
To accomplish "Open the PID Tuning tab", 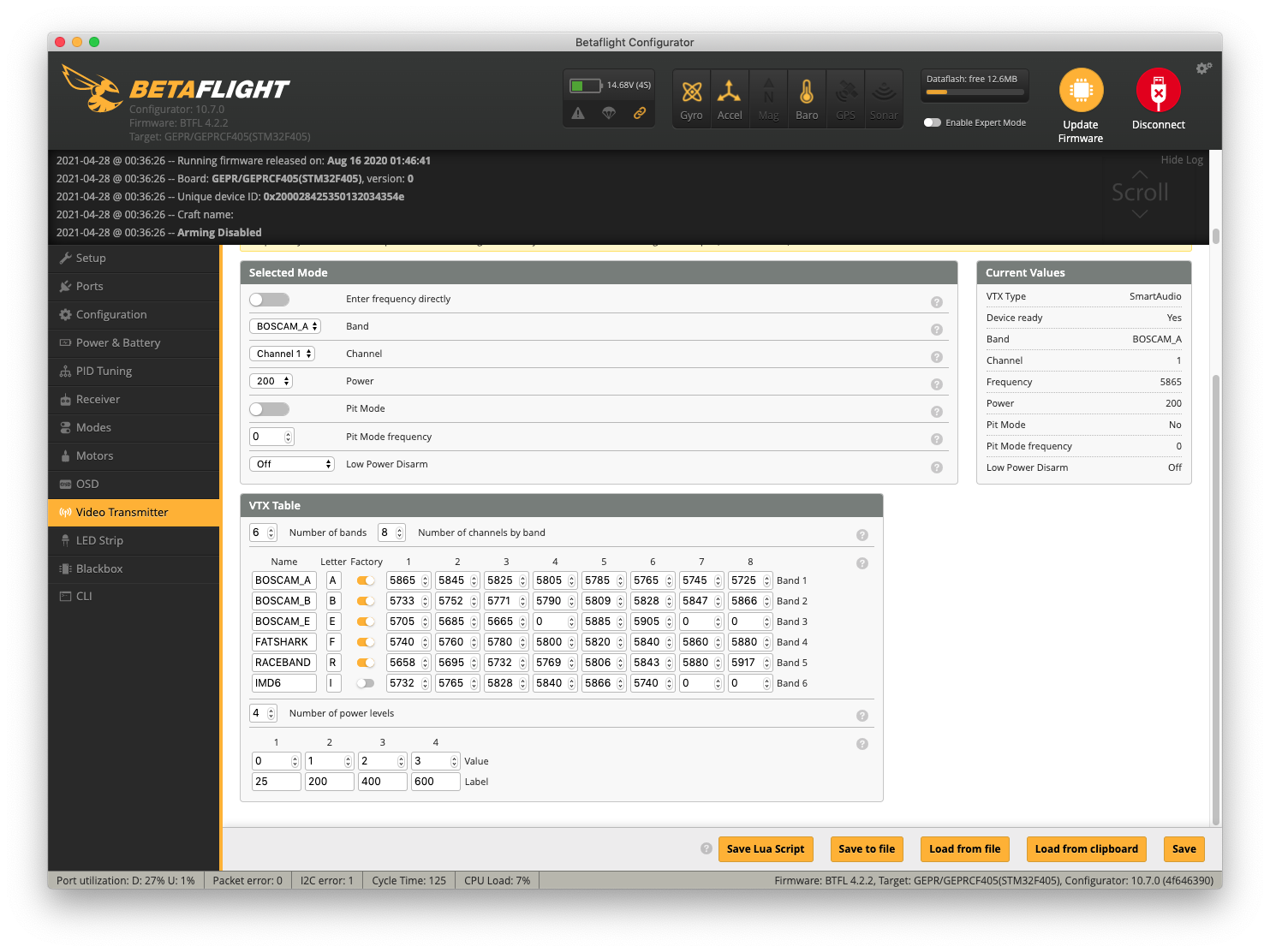I will click(x=134, y=371).
